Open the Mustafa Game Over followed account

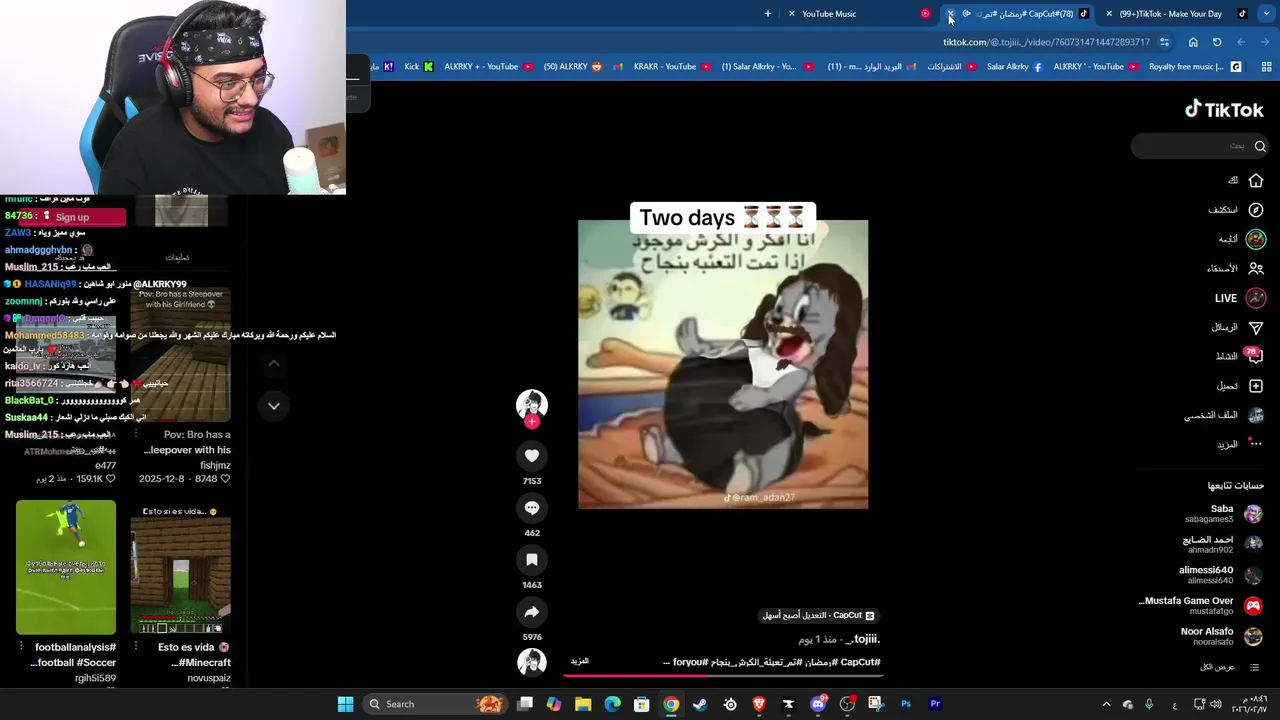coord(1200,605)
